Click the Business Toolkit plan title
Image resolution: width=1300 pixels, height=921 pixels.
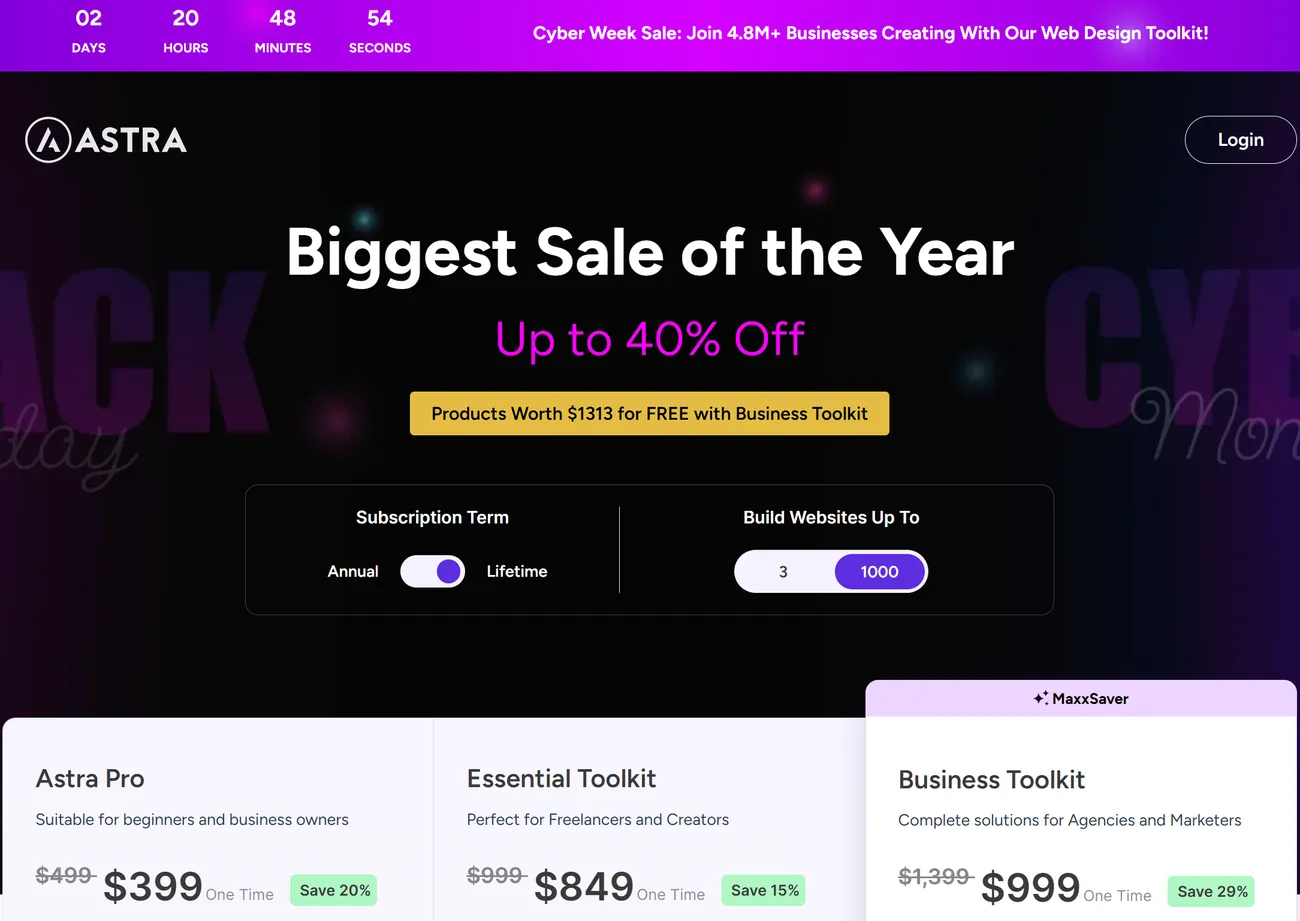[991, 779]
